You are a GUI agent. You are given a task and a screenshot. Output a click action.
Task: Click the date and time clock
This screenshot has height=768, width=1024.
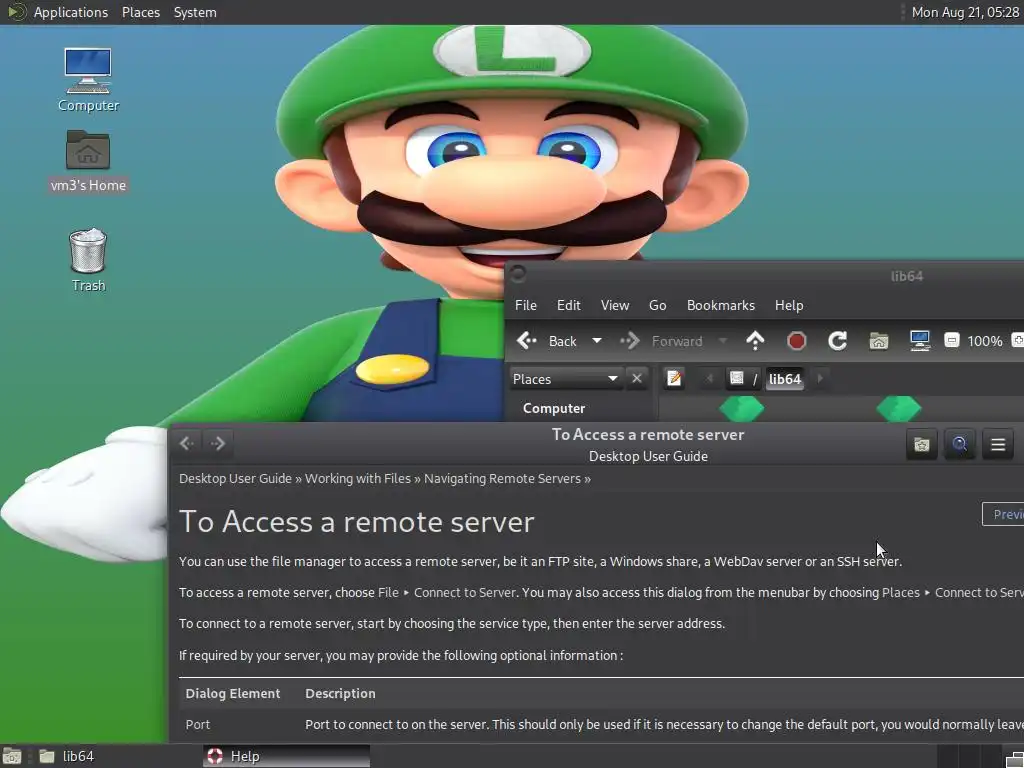(x=965, y=12)
